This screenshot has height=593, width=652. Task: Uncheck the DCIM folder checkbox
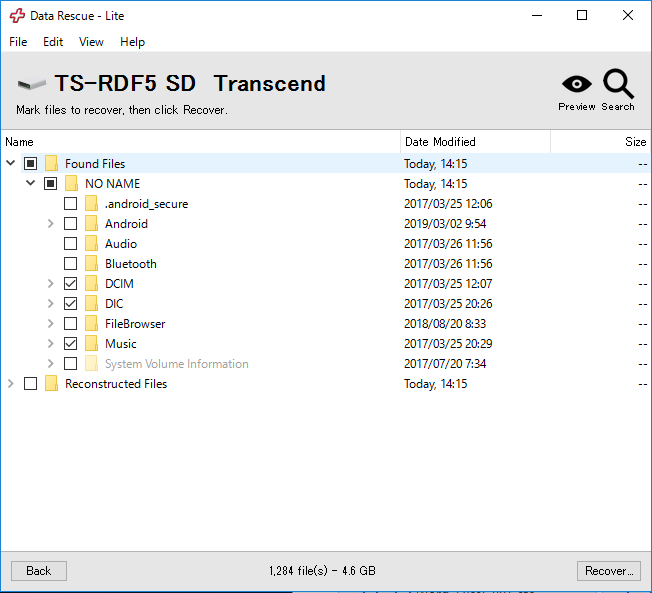70,284
